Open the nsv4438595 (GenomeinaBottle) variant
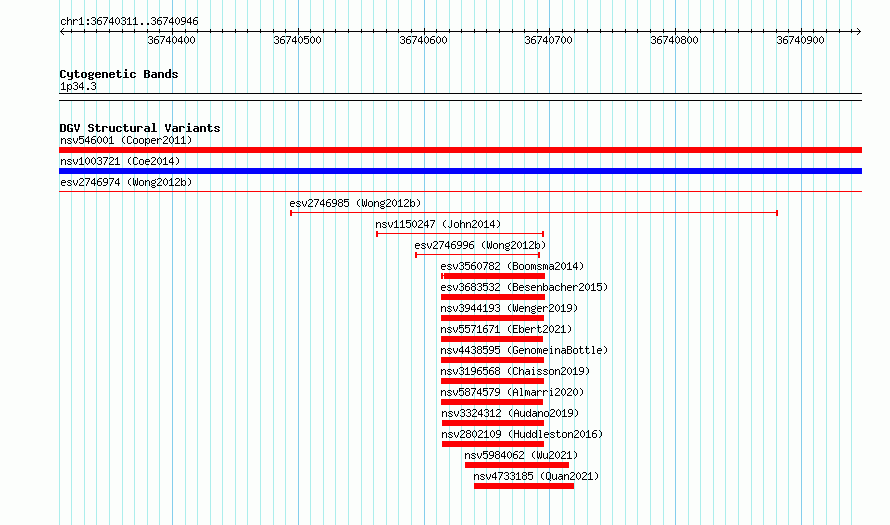The image size is (890, 525). tap(493, 360)
